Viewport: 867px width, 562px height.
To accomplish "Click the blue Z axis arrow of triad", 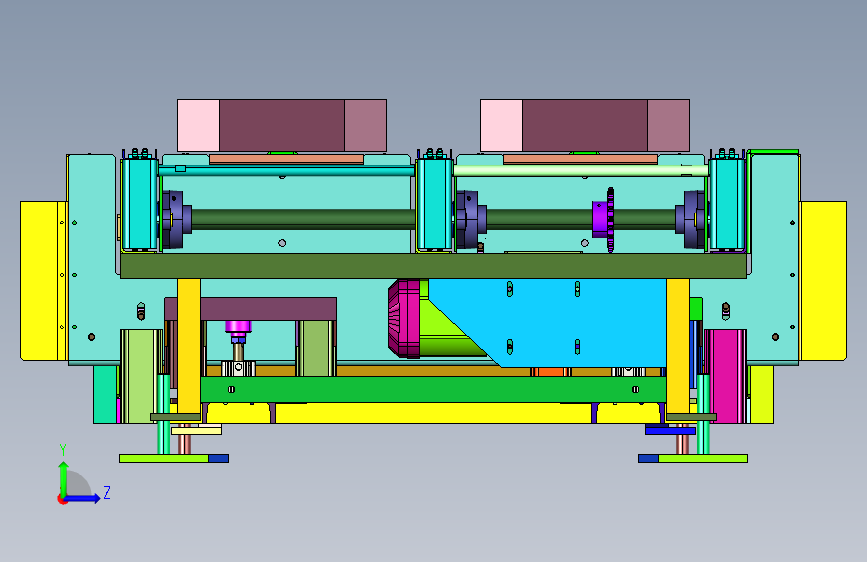I will pos(83,498).
